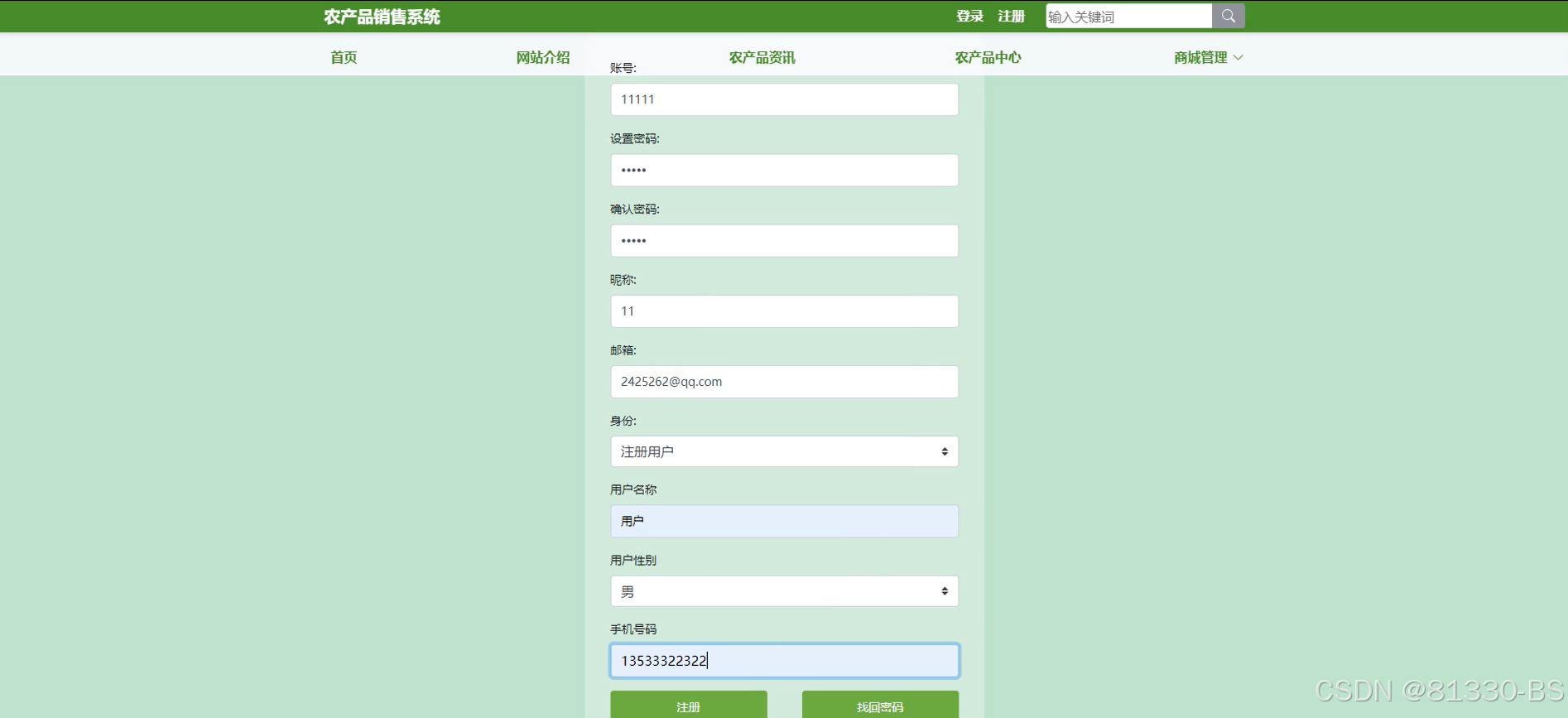Viewport: 1568px width, 718px height.
Task: Focus the 输入关键词 search box
Action: click(x=1128, y=16)
